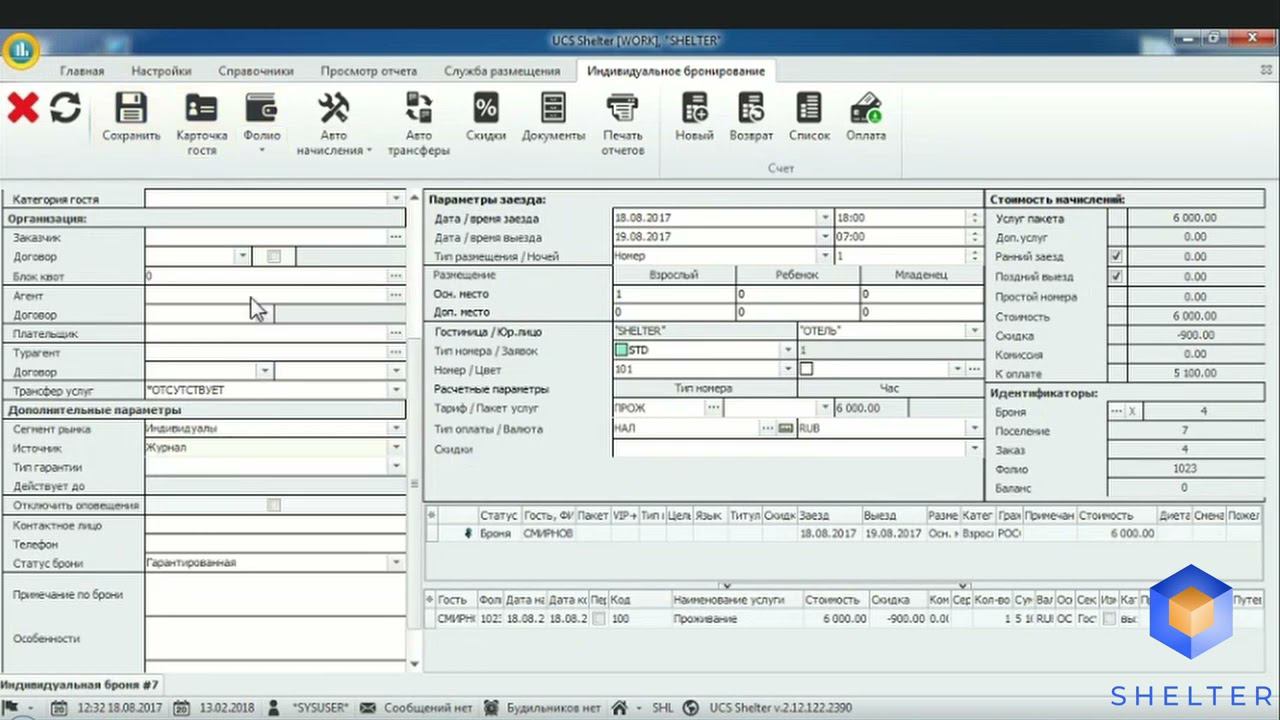
Task: Click ellipsis button next to Агент
Action: (396, 295)
